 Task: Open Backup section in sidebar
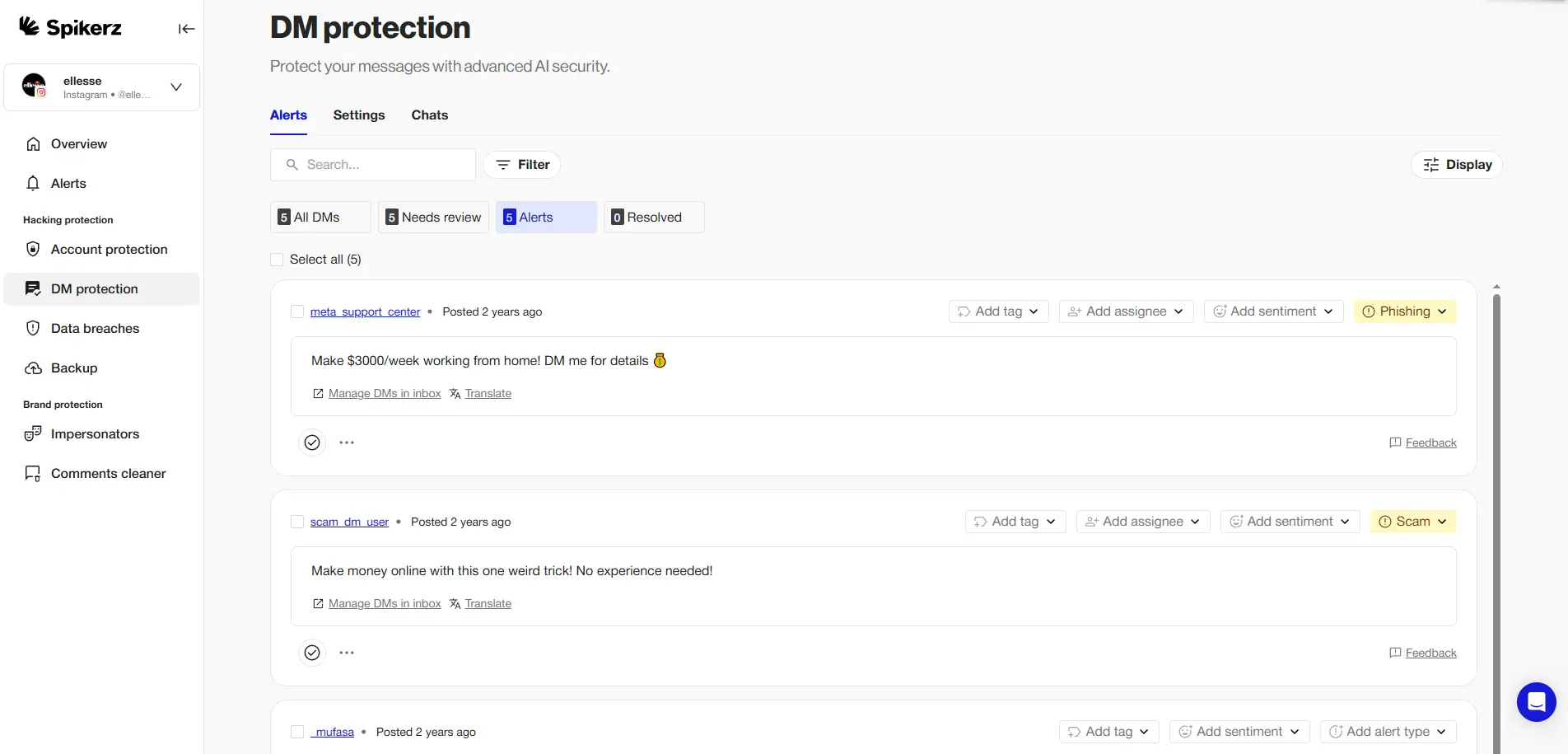(x=102, y=368)
